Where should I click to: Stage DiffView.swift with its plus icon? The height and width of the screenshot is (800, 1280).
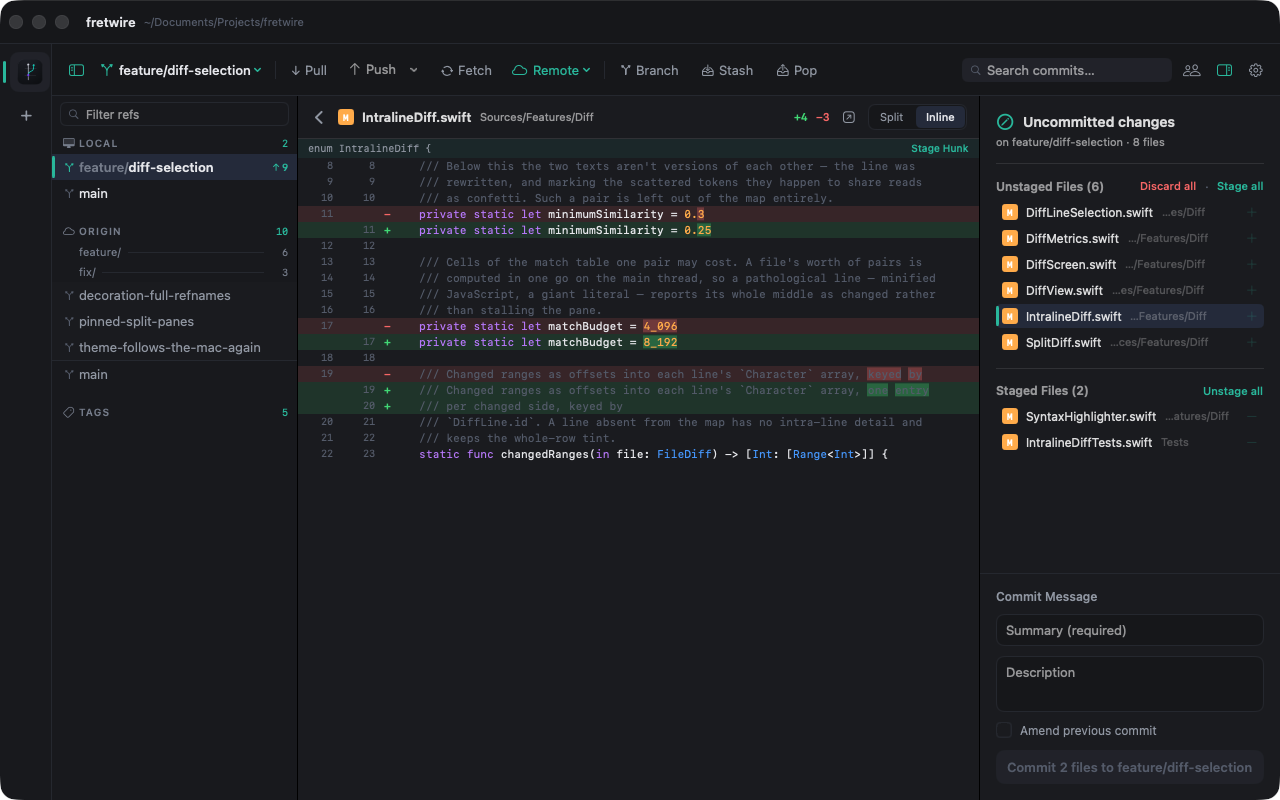click(1251, 290)
